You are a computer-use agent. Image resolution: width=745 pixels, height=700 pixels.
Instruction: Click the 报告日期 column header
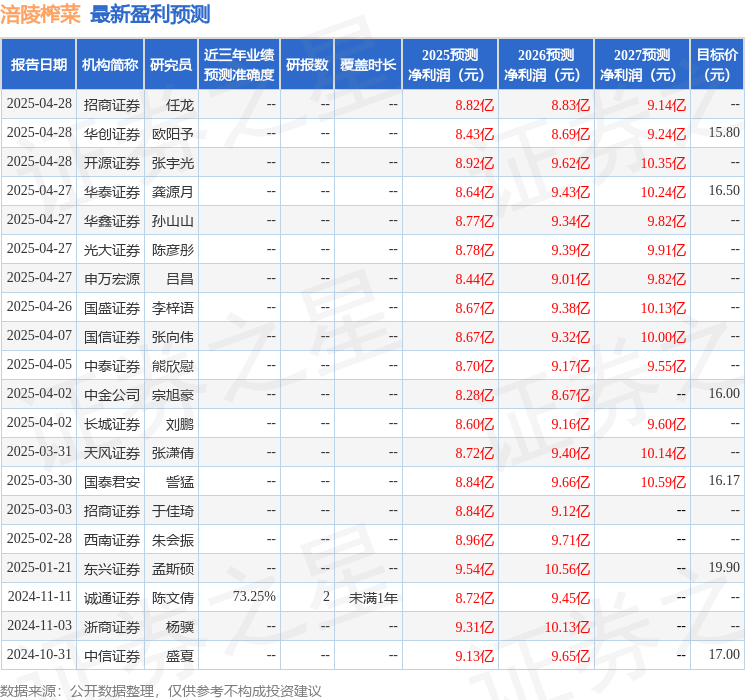pos(38,65)
